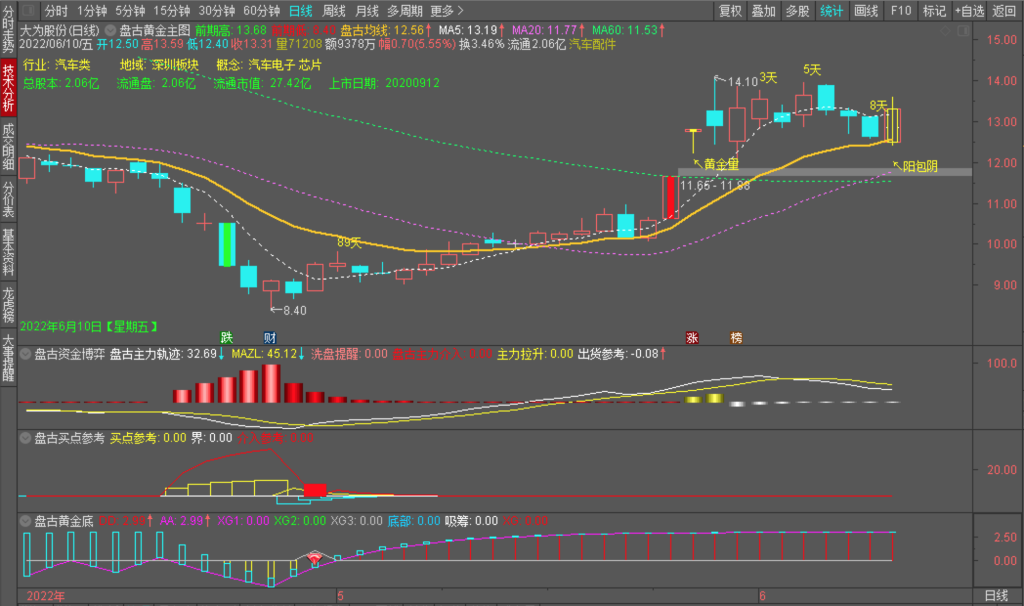Screen dimensions: 1024x606
Task: Click the settings icon left of 分时
Action: [29, 11]
